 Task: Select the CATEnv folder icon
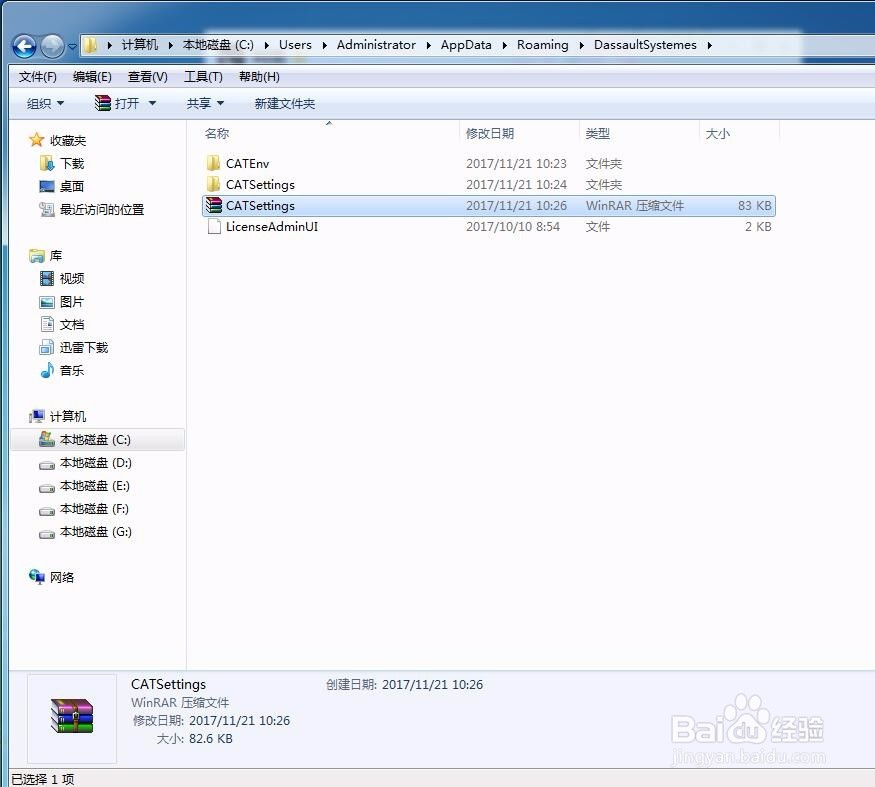(213, 163)
